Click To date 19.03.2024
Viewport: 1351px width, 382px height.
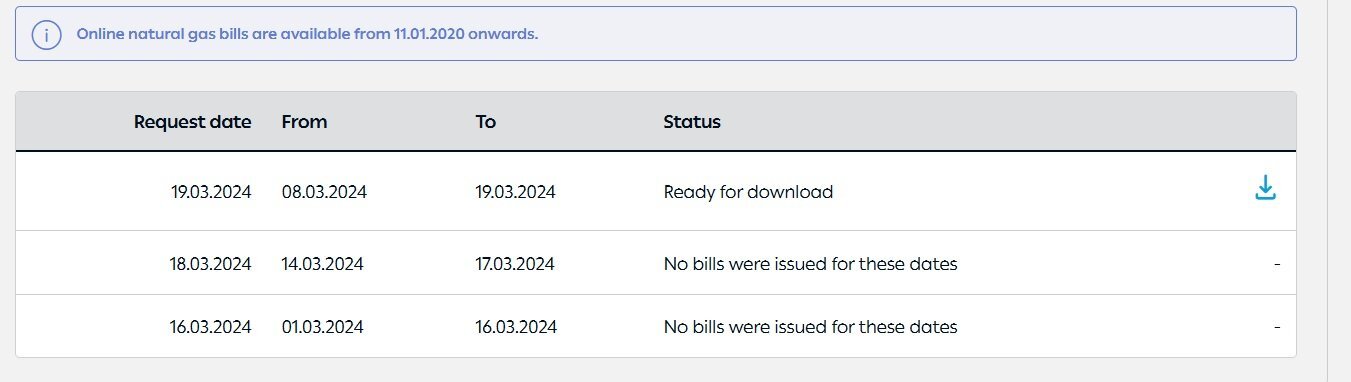(516, 192)
